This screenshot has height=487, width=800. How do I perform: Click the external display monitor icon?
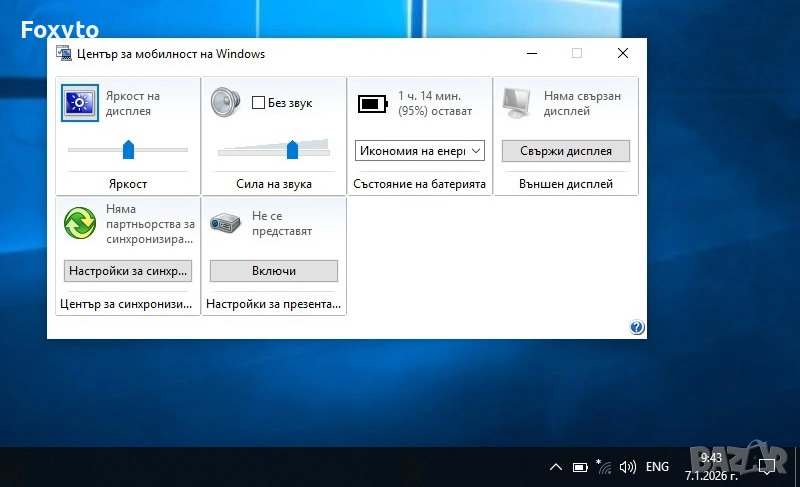pyautogui.click(x=518, y=103)
